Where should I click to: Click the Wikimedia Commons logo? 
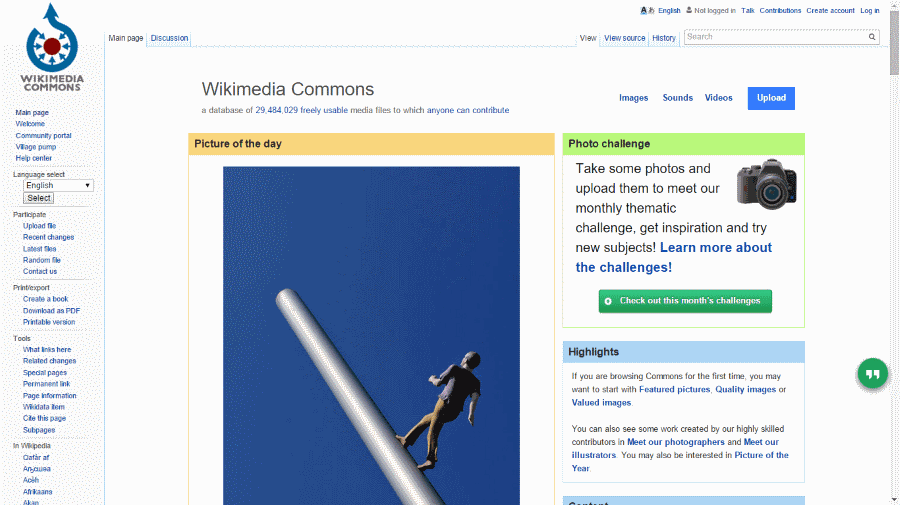point(52,48)
